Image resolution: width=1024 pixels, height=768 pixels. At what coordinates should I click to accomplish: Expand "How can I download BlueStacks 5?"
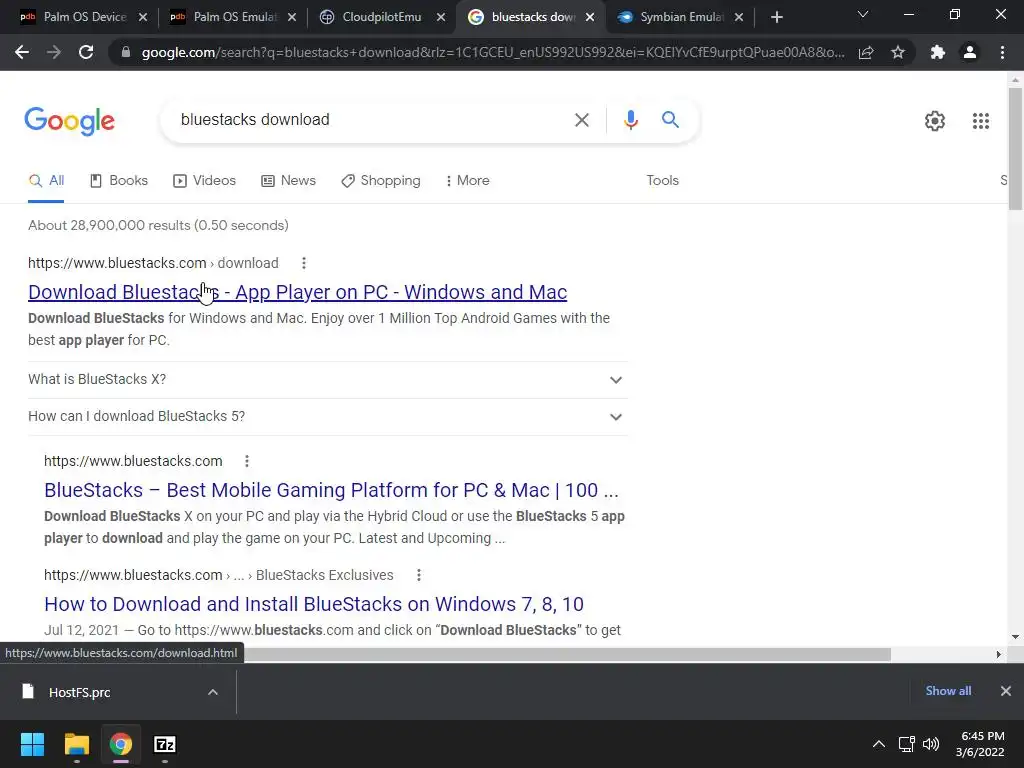(327, 417)
